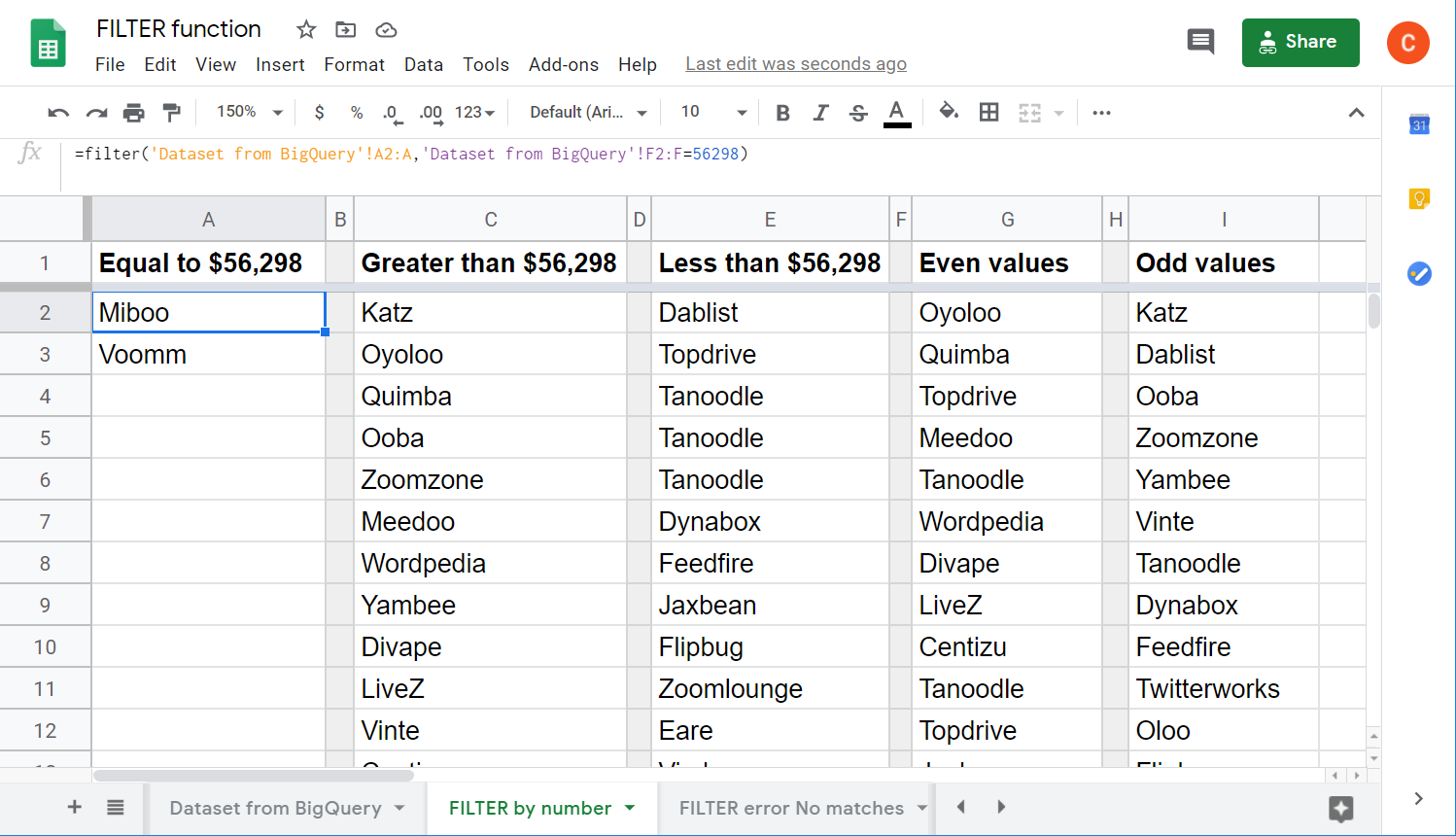Open the Borders menu icon

point(988,113)
